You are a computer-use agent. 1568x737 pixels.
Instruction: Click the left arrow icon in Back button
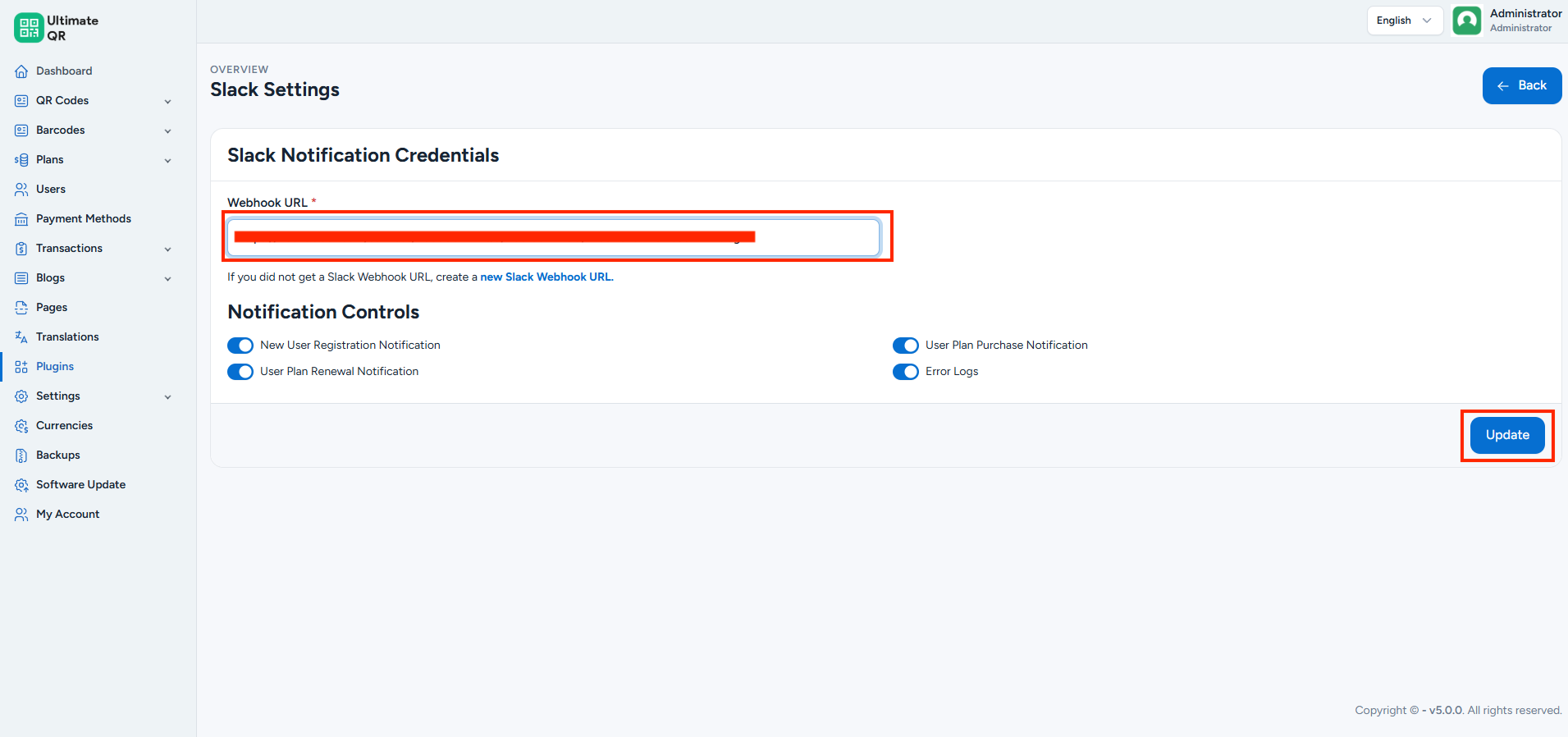(1503, 86)
